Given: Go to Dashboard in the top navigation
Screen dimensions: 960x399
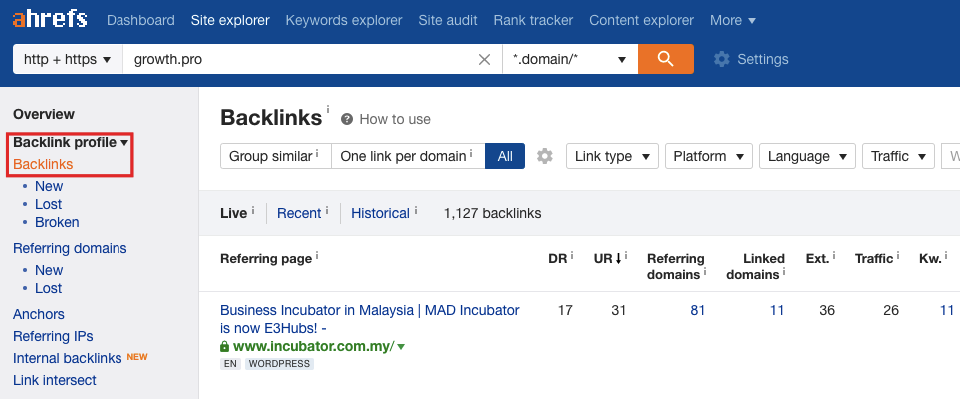Looking at the screenshot, I should [141, 20].
